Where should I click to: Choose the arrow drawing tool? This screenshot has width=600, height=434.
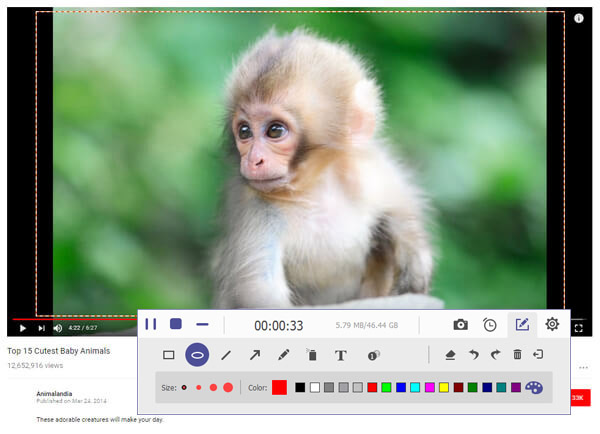point(255,355)
